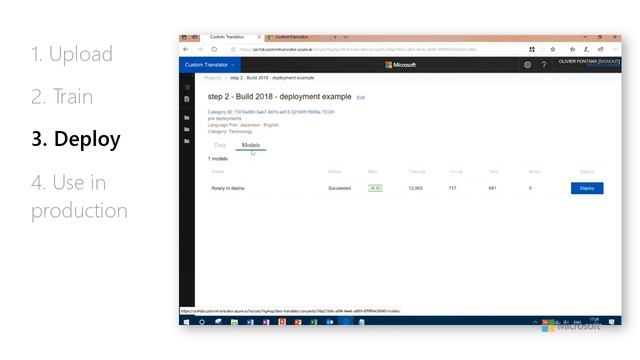Expand the Custom Translator header dropdown
Screen dimensions: 640x360
(x=210, y=65)
